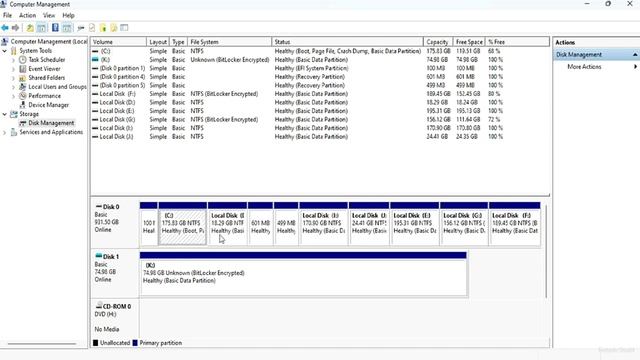Viewport: 640px width, 360px height.
Task: Click the Computer Management title bar icon
Action: click(x=3, y=4)
